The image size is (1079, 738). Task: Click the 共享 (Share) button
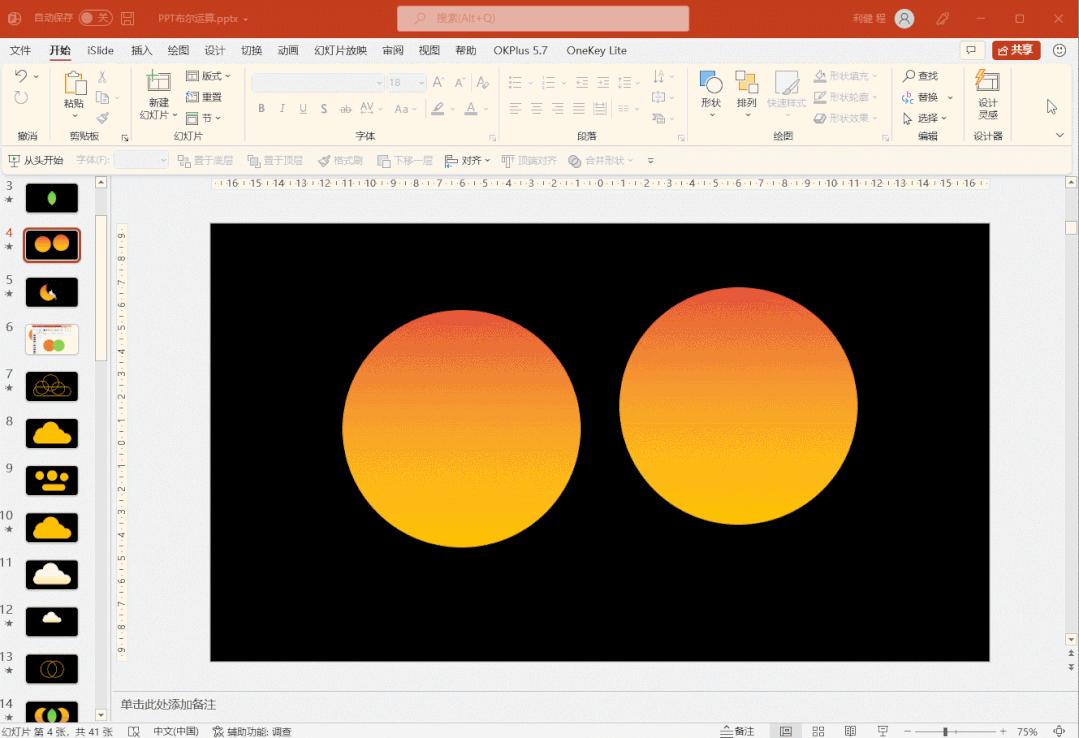coord(1015,50)
